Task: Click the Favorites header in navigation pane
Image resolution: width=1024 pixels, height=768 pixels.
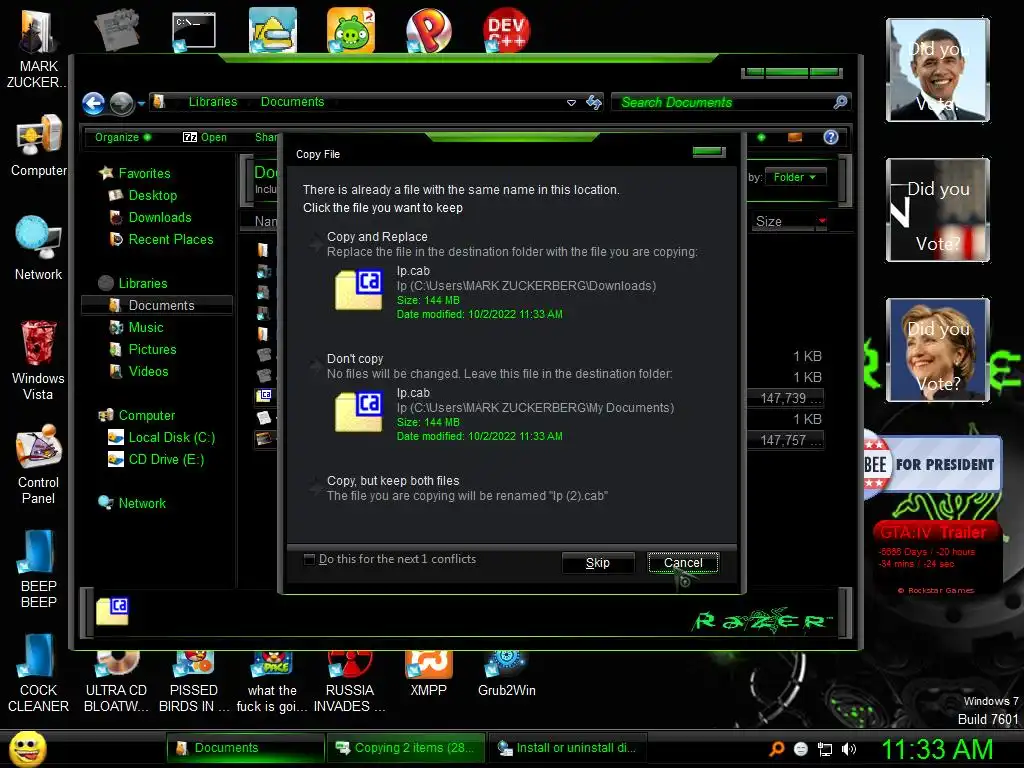Action: pos(144,173)
